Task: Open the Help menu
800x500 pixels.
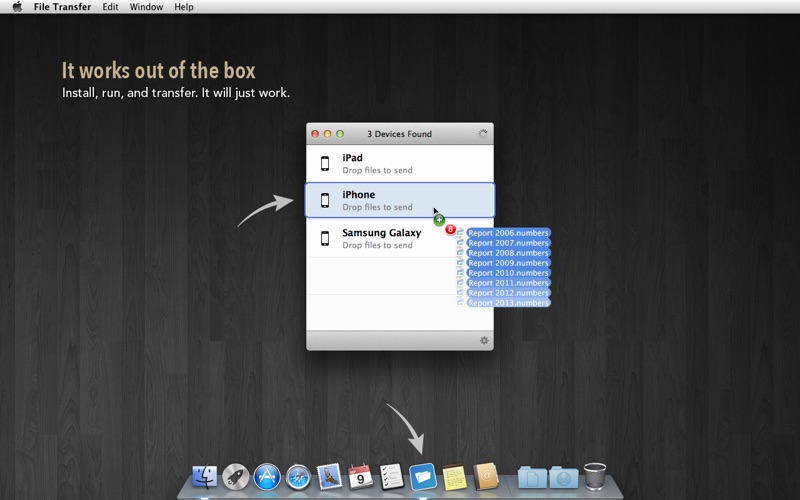Action: (x=184, y=7)
